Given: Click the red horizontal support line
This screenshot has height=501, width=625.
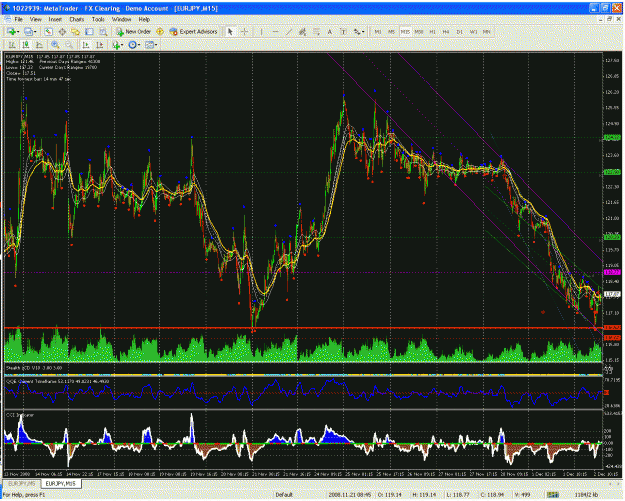Looking at the screenshot, I should tap(303, 328).
